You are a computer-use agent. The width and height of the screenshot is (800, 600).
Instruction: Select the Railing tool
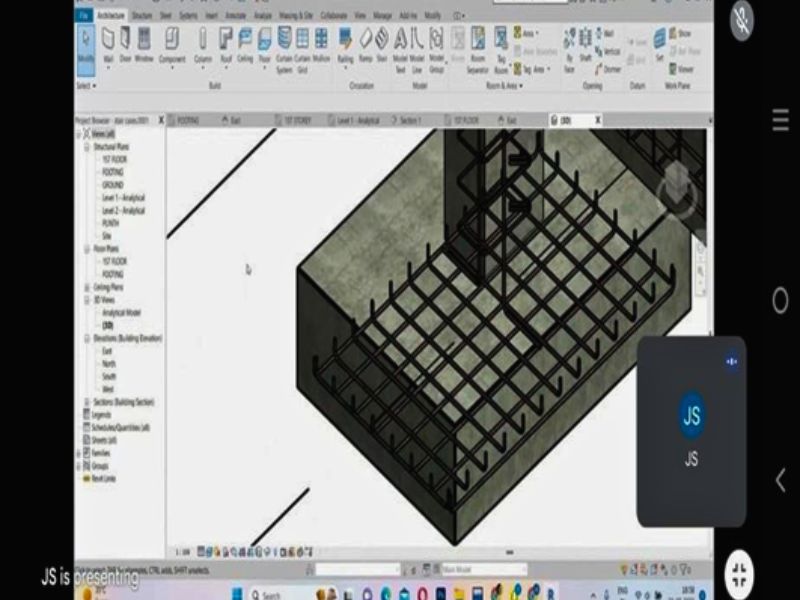click(x=345, y=46)
